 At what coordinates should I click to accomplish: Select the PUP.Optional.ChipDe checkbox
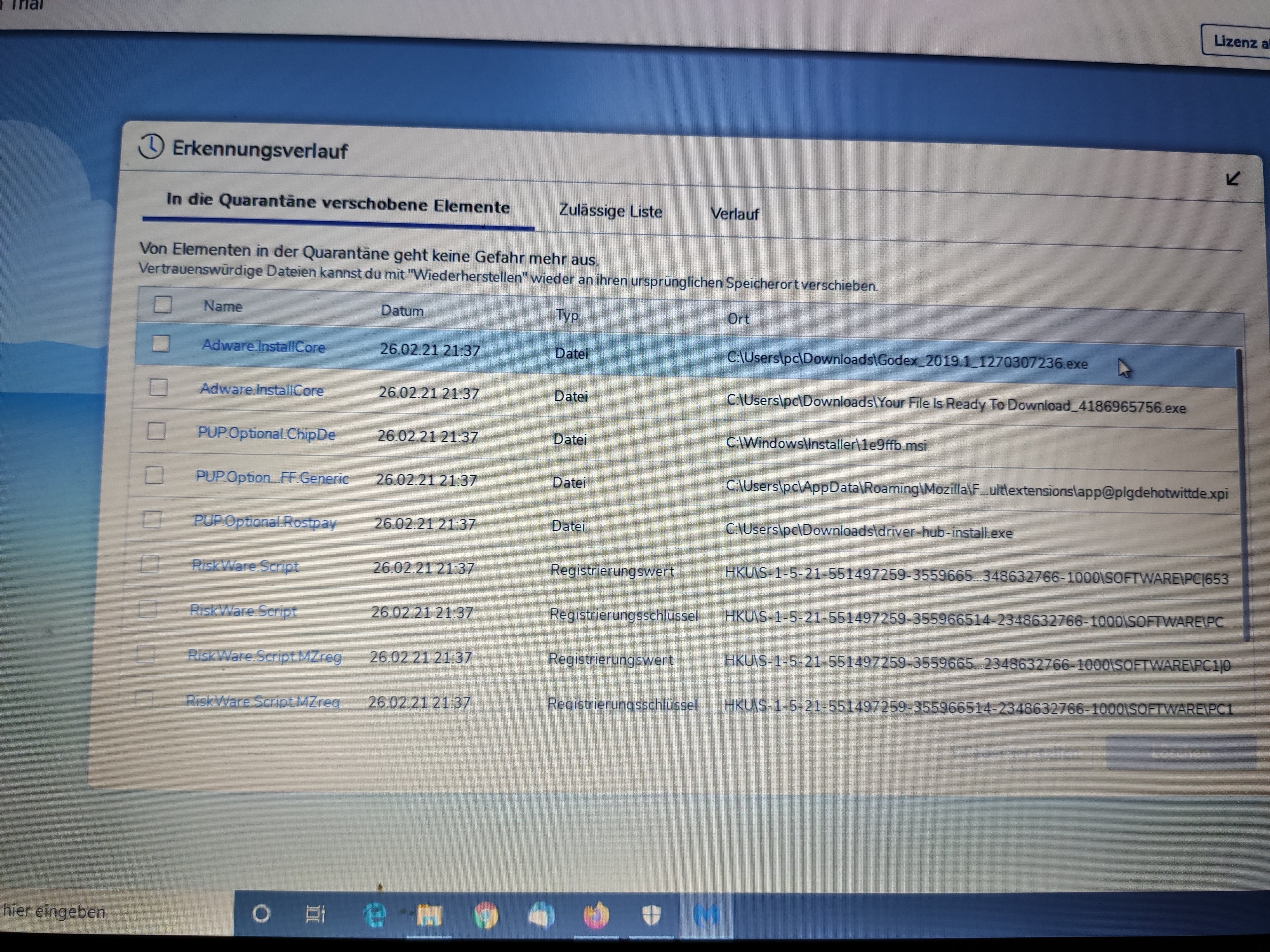(x=156, y=431)
